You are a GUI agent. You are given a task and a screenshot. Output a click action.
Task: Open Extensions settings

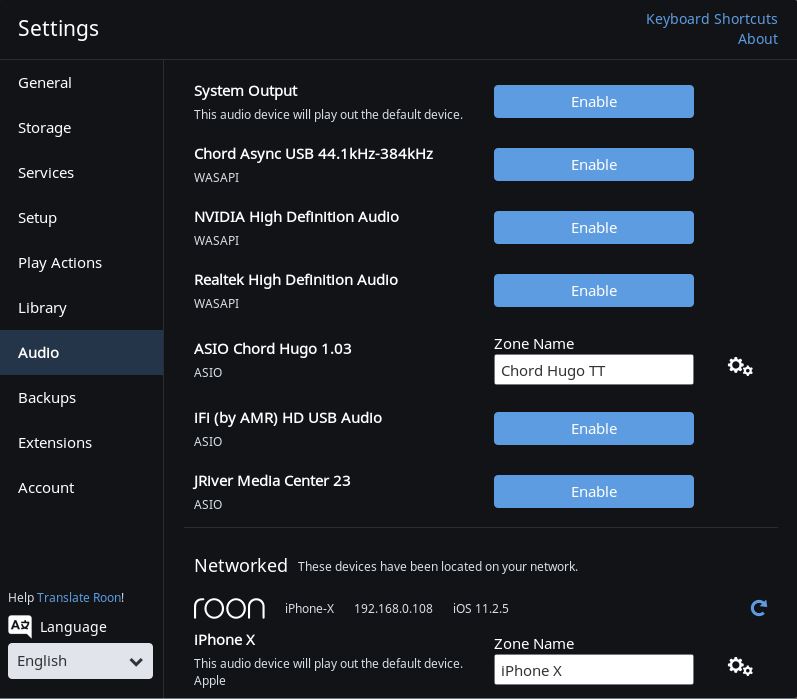point(81,443)
